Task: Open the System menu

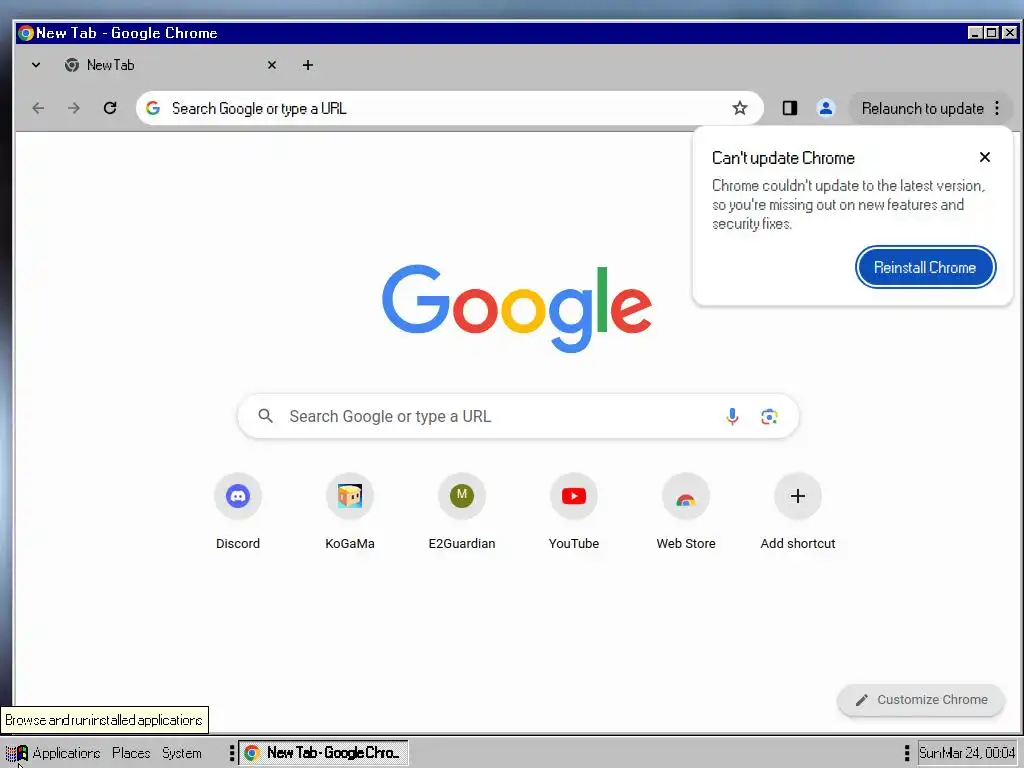Action: 182,753
